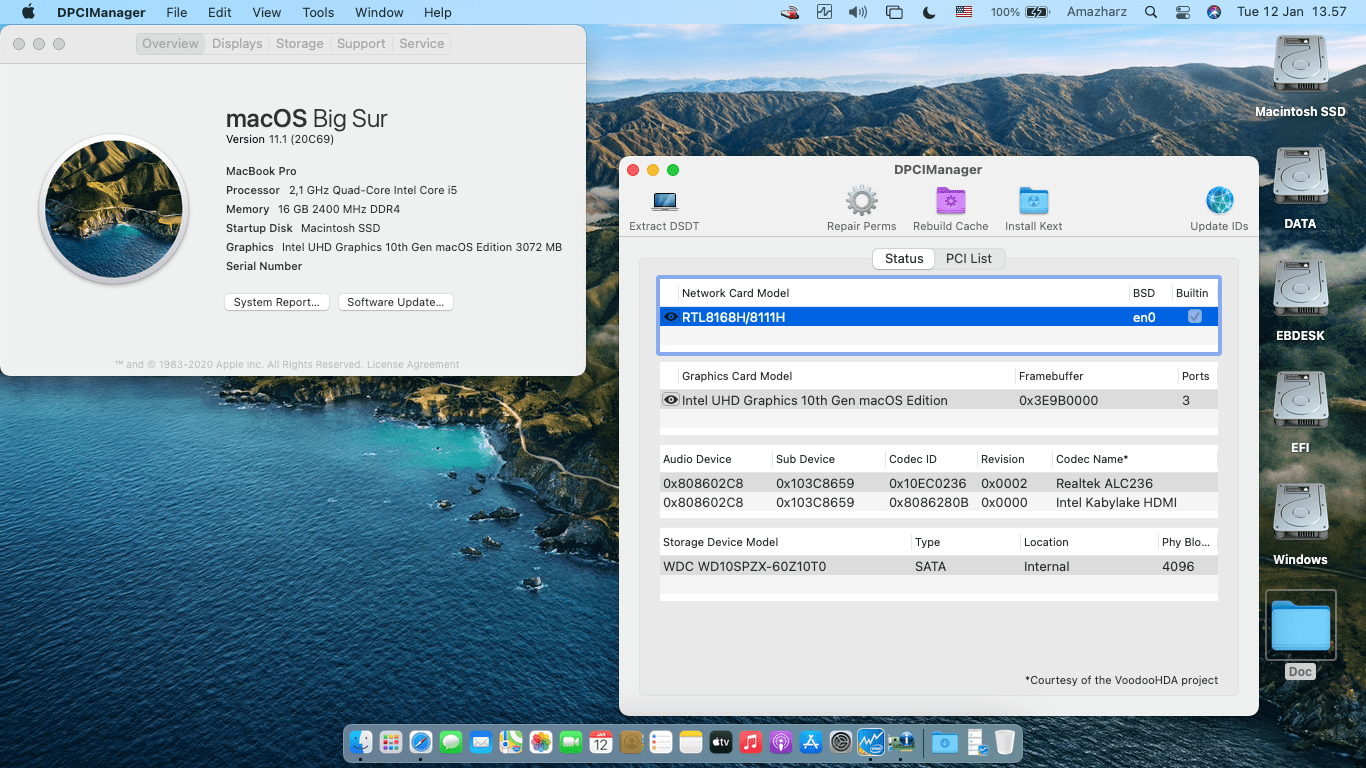
Task: Launch Apple TV from the dock
Action: [x=721, y=742]
